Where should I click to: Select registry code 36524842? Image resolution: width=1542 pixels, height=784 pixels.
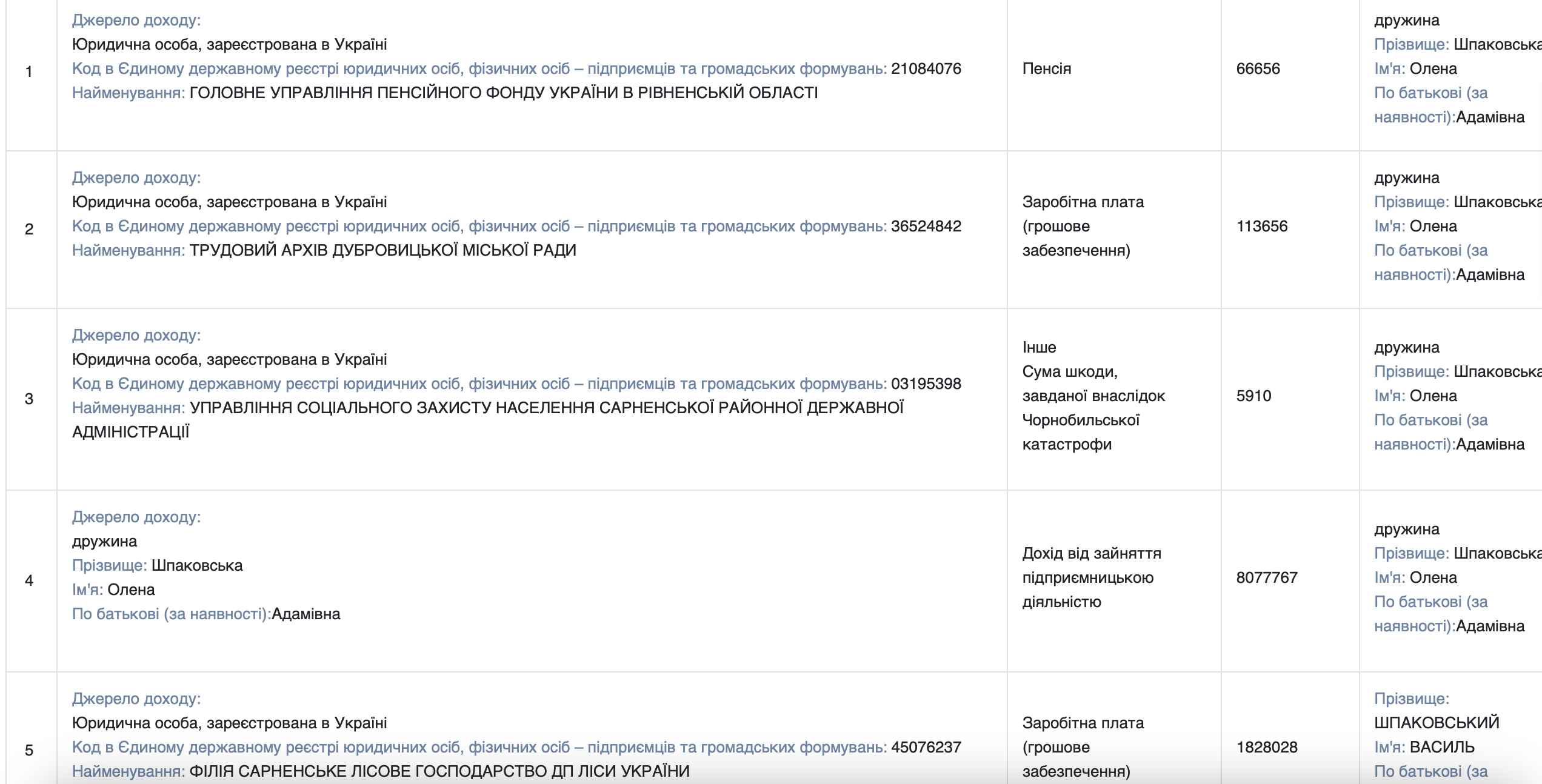click(x=926, y=227)
